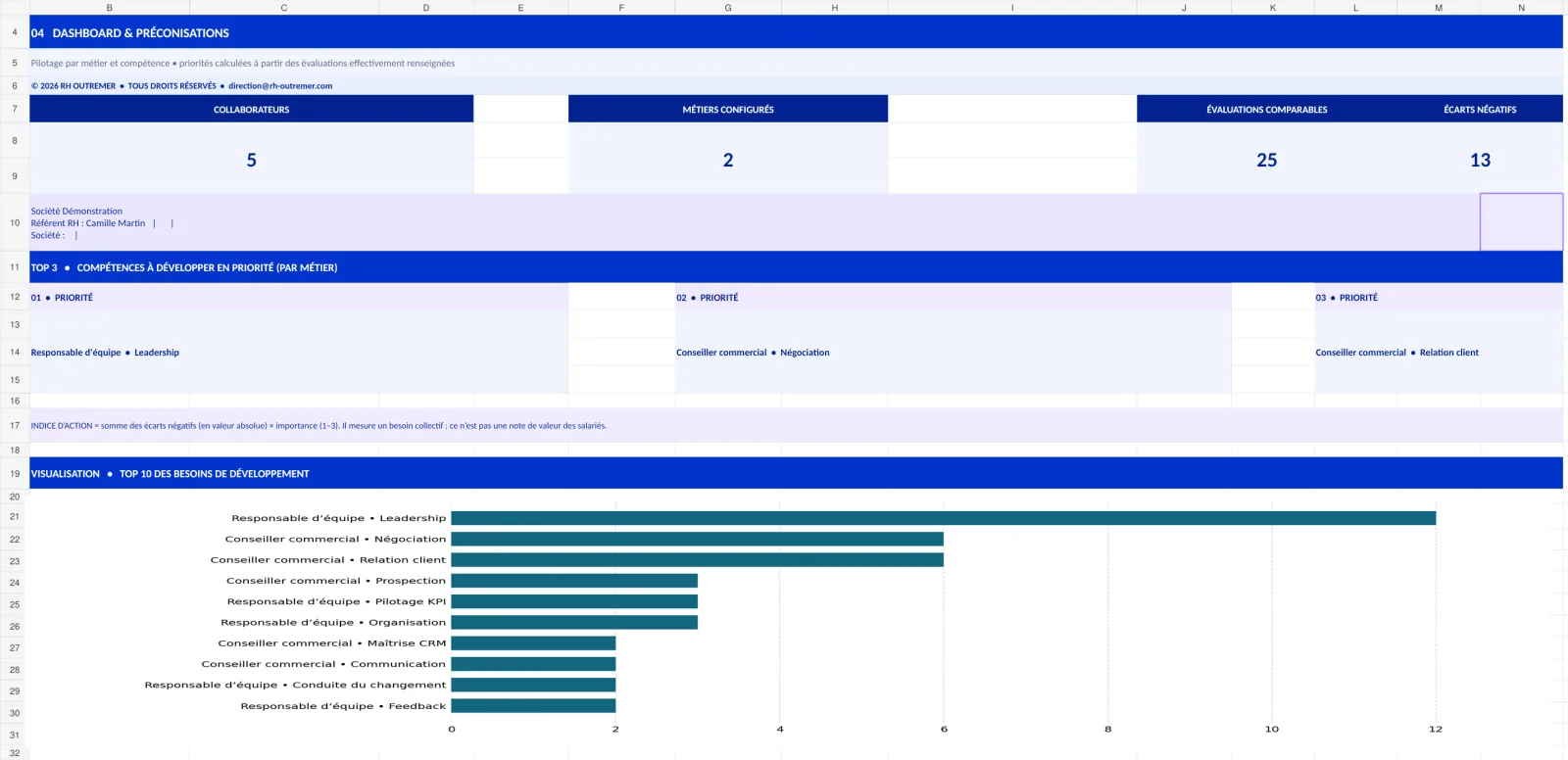The image size is (1568, 760).
Task: Click the collaborateurs count value 5
Action: click(x=252, y=160)
